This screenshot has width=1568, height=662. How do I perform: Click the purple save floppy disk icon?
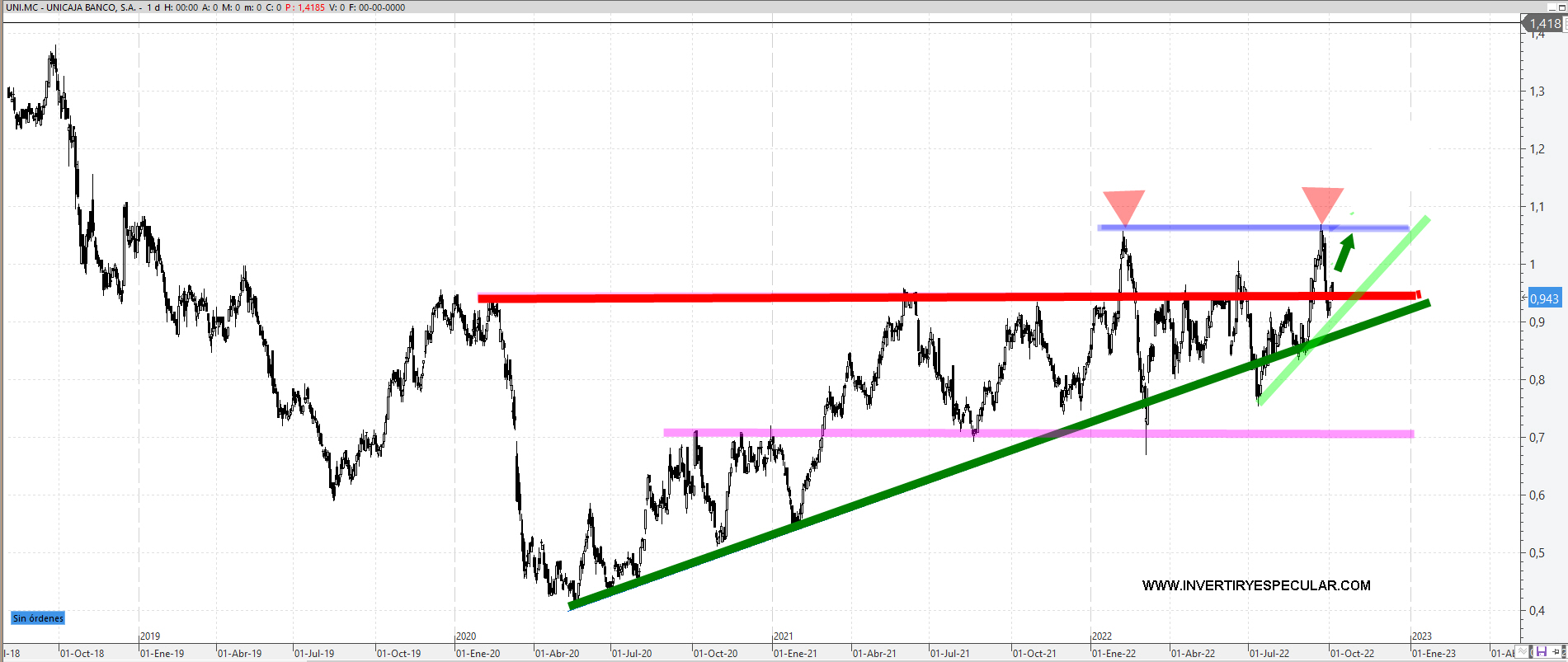(x=1541, y=652)
